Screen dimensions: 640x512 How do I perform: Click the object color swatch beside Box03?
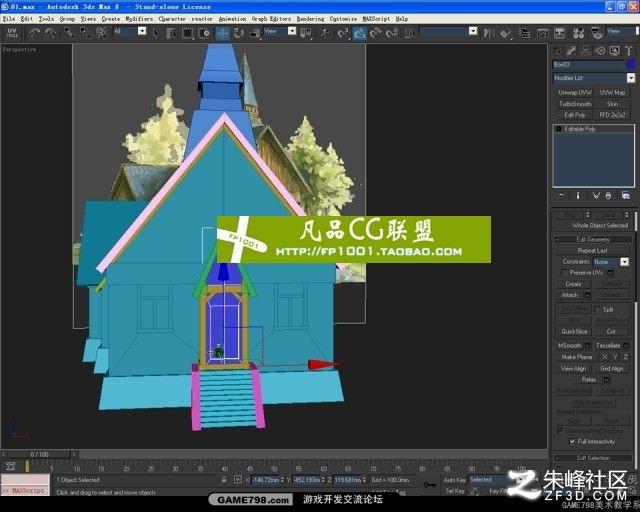pos(631,65)
